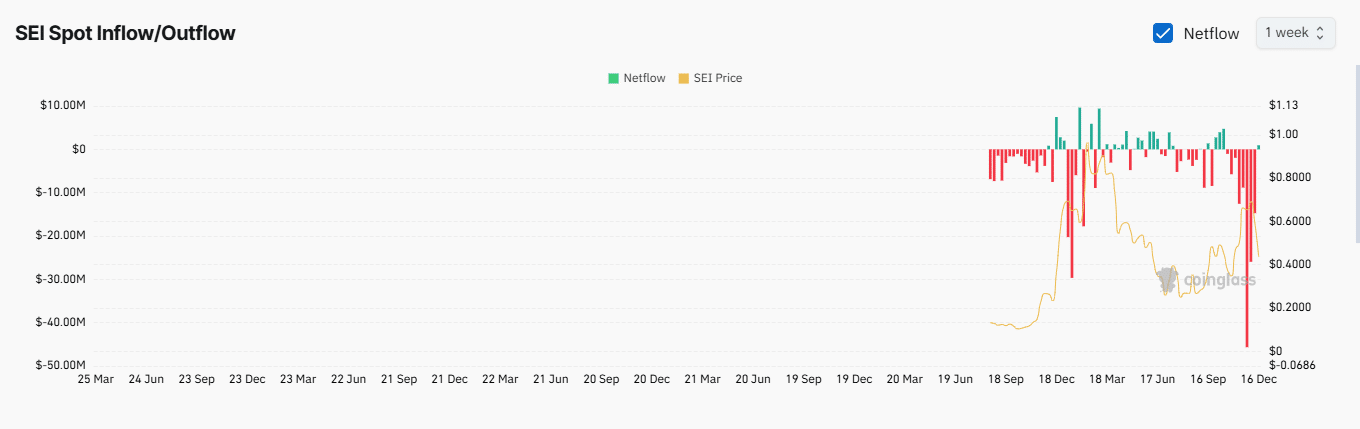1360x429 pixels.
Task: Click the green Netflow legend swatch
Action: (x=613, y=78)
